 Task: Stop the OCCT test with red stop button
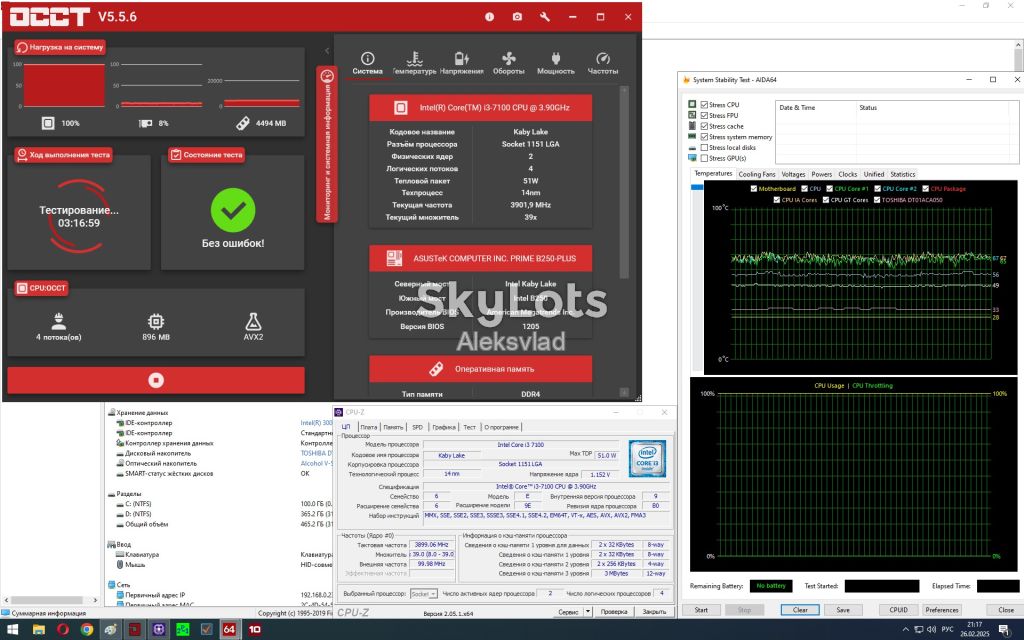(x=156, y=380)
